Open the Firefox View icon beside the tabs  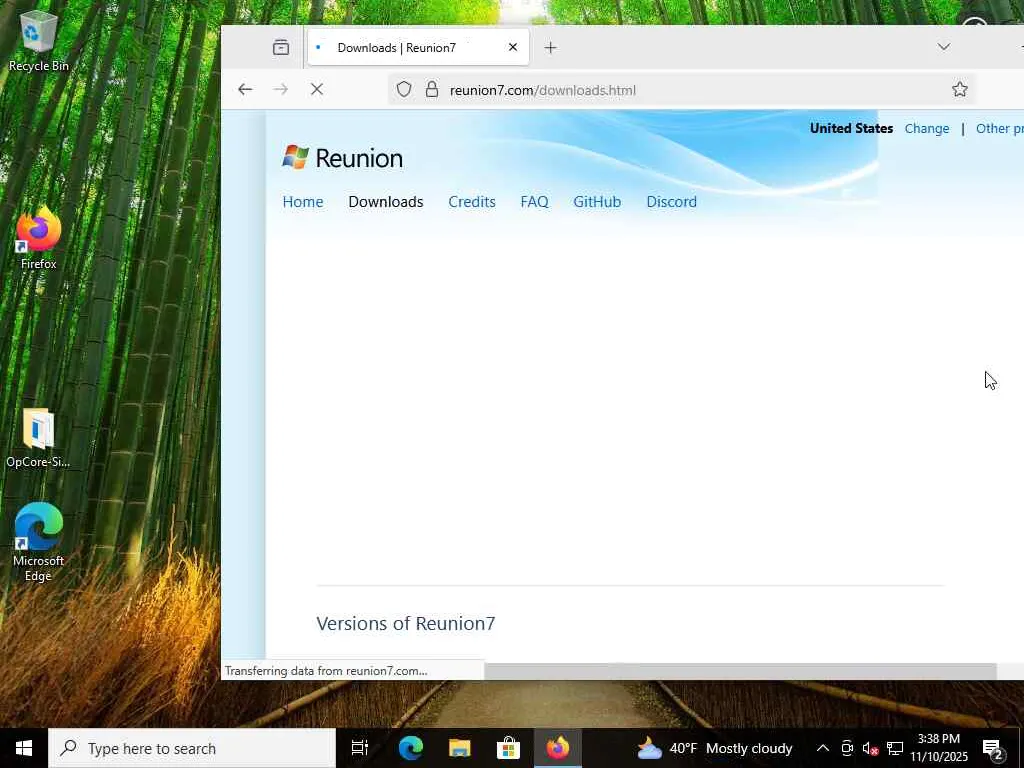click(281, 47)
